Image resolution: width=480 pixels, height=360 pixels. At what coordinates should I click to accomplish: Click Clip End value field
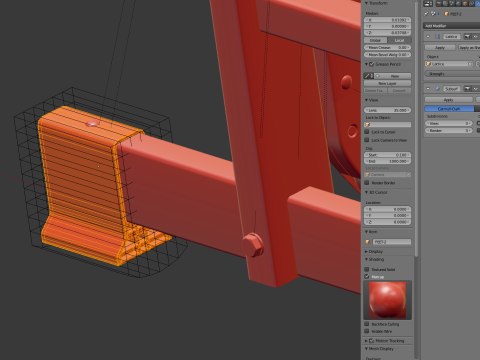387,161
